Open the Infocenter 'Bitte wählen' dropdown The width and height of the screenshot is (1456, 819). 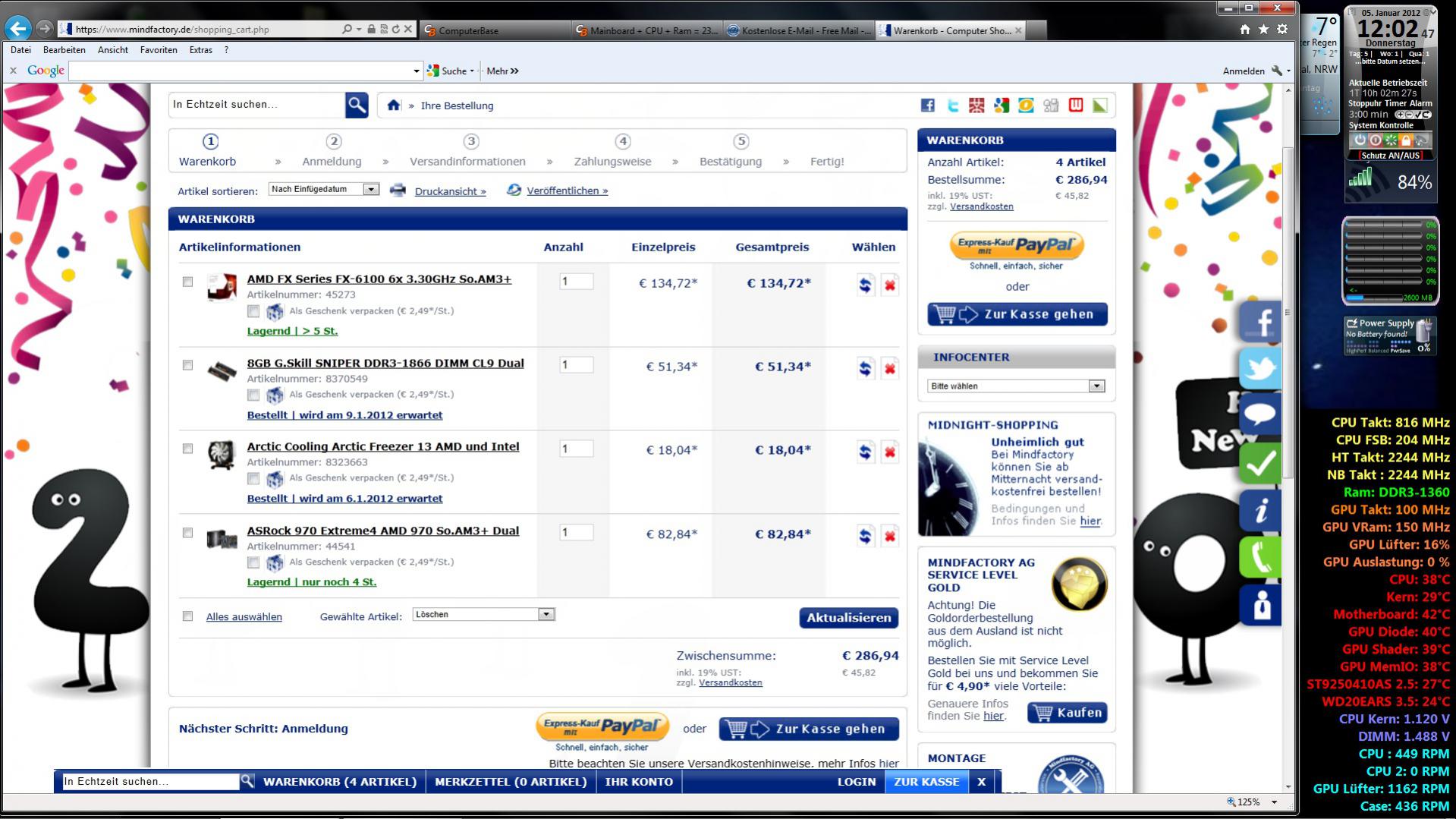click(1016, 386)
